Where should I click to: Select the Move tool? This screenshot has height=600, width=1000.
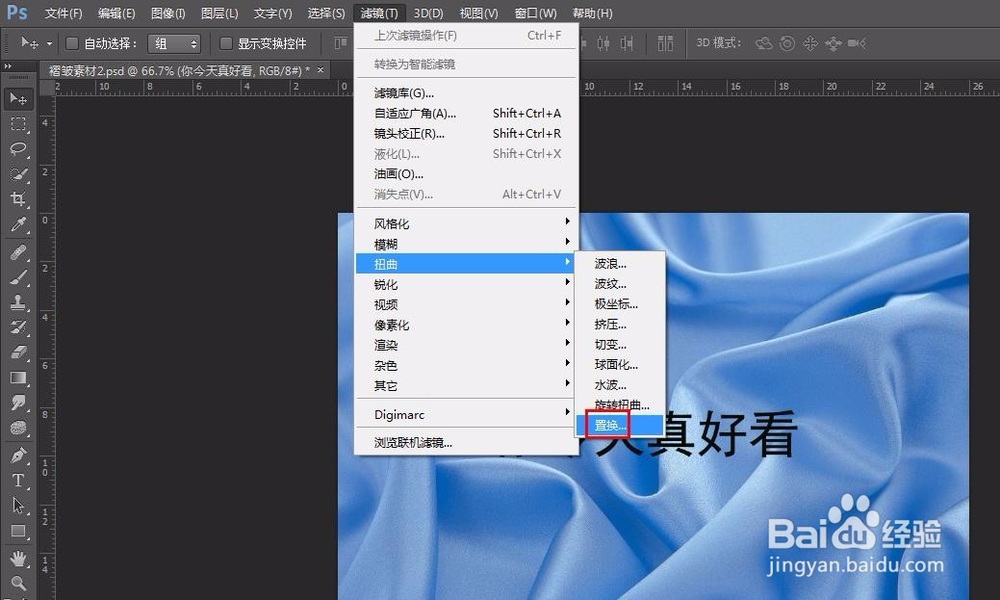(x=18, y=97)
